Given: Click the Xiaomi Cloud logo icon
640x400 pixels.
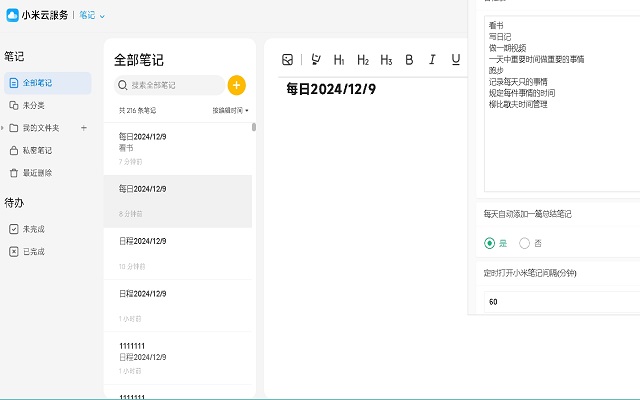Looking at the screenshot, I should [x=12, y=15].
